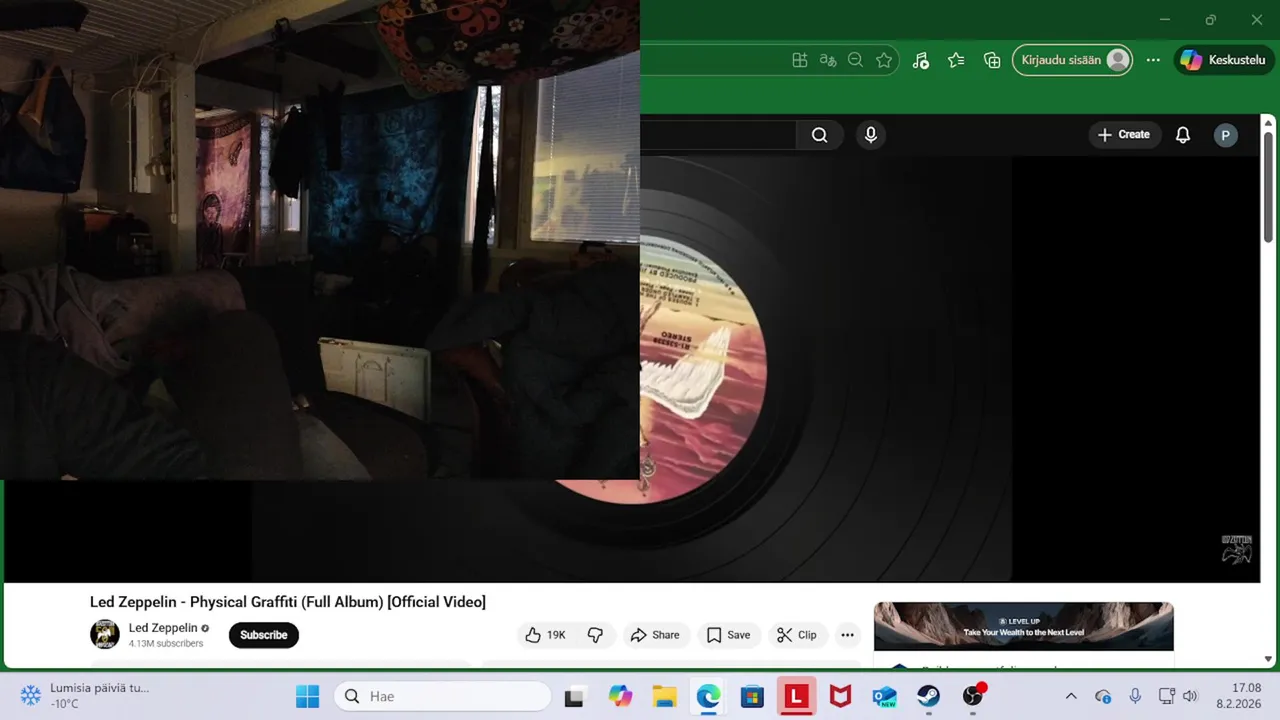Screen dimensions: 1280x720
Task: Open network status tray icon
Action: (1166, 696)
